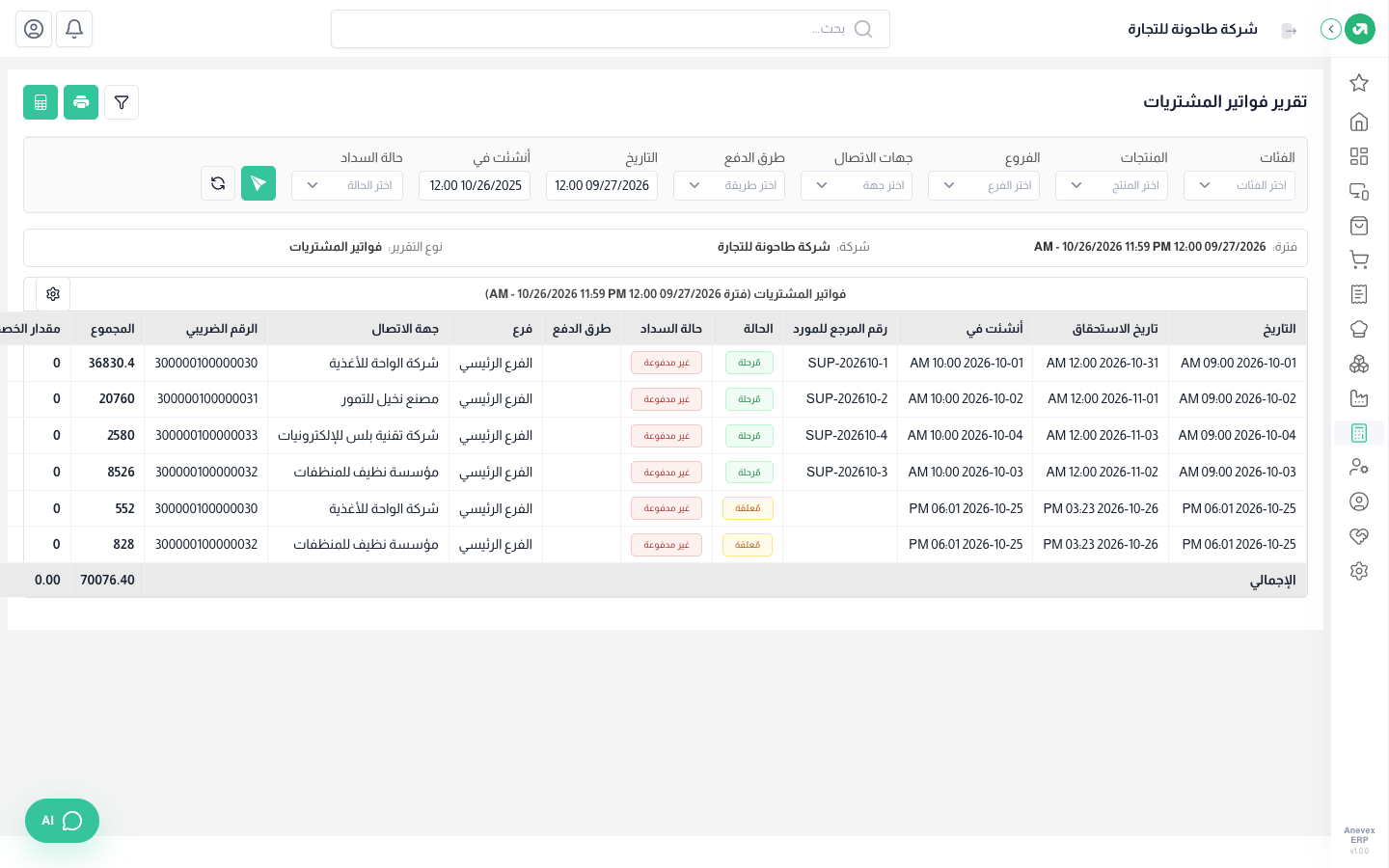
Task: Open table settings gear icon
Action: tap(53, 294)
